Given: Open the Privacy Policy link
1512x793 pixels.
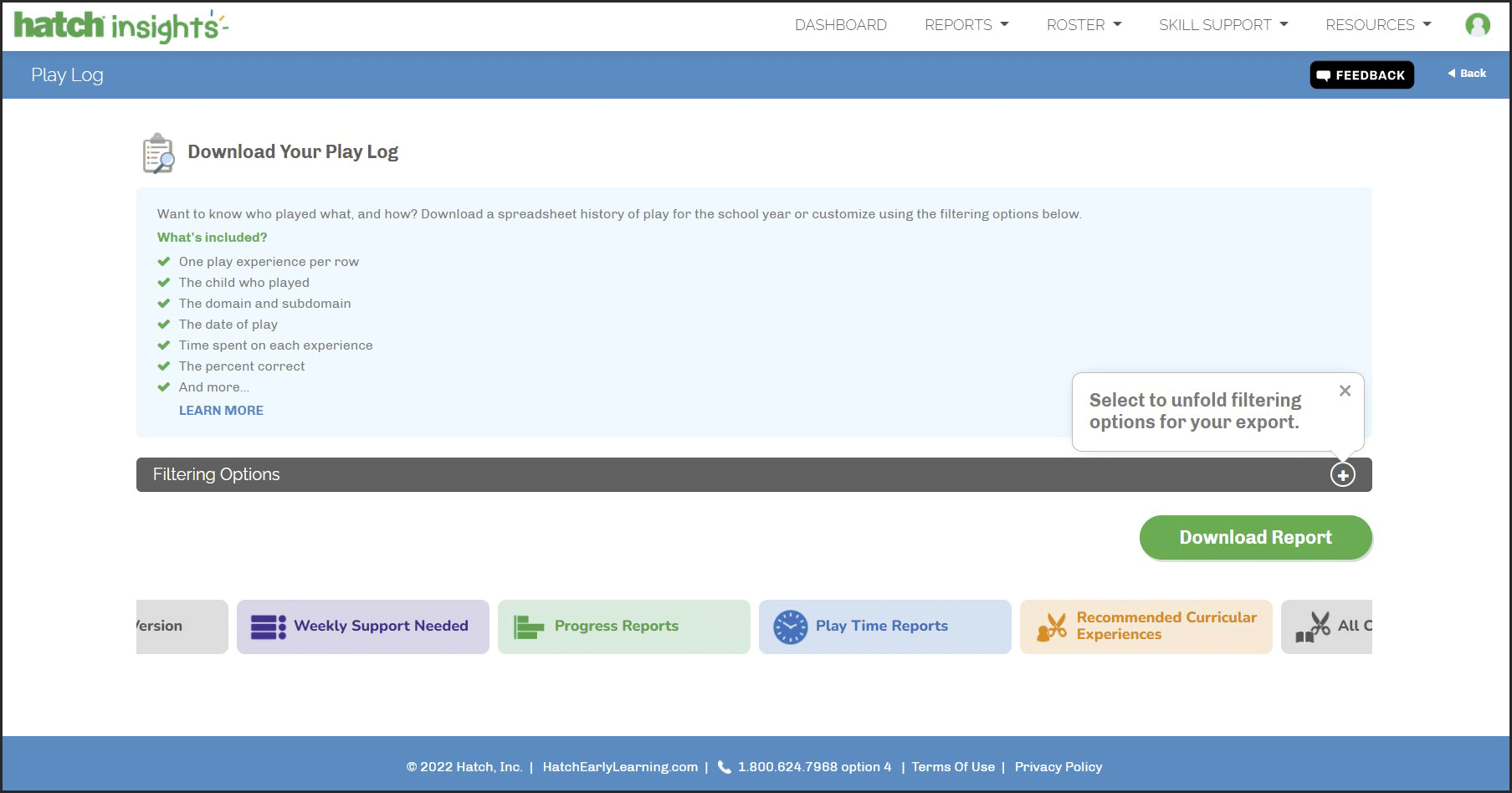Looking at the screenshot, I should tap(1058, 767).
